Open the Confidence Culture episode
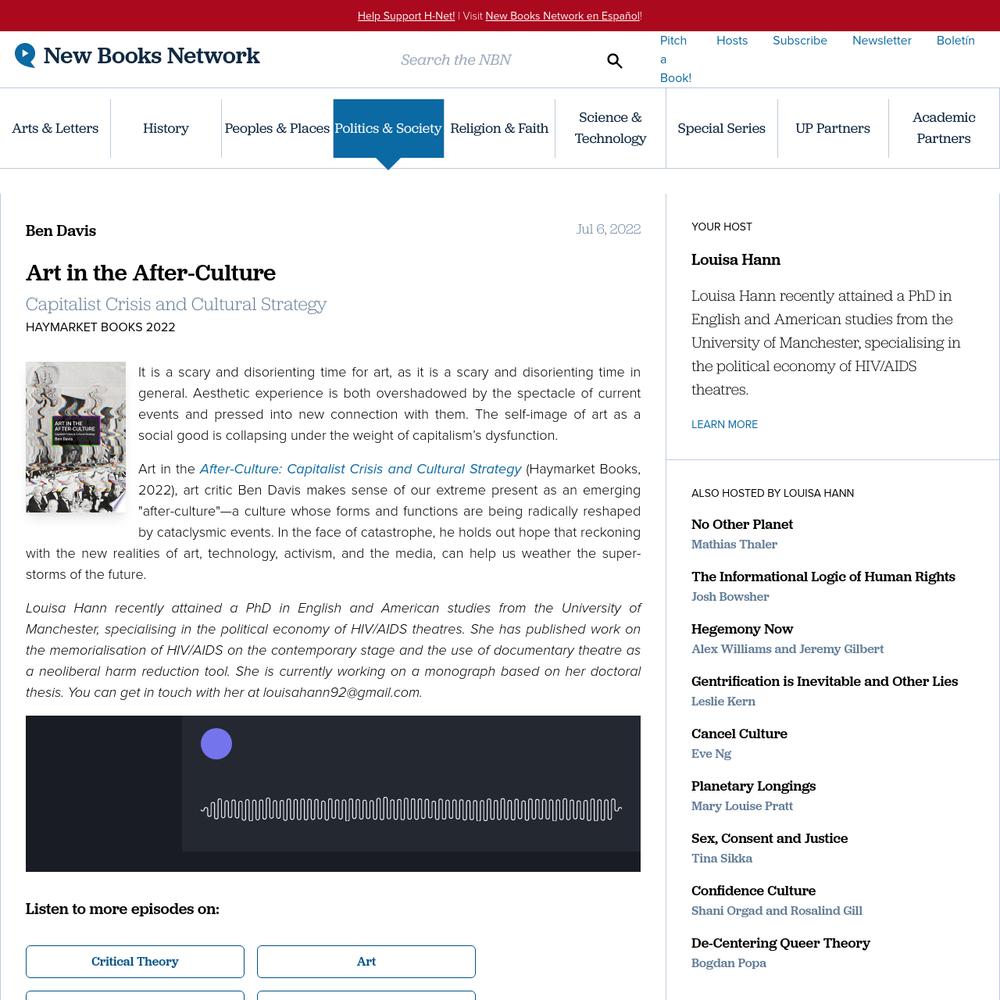Viewport: 1000px width, 1000px height. (753, 890)
